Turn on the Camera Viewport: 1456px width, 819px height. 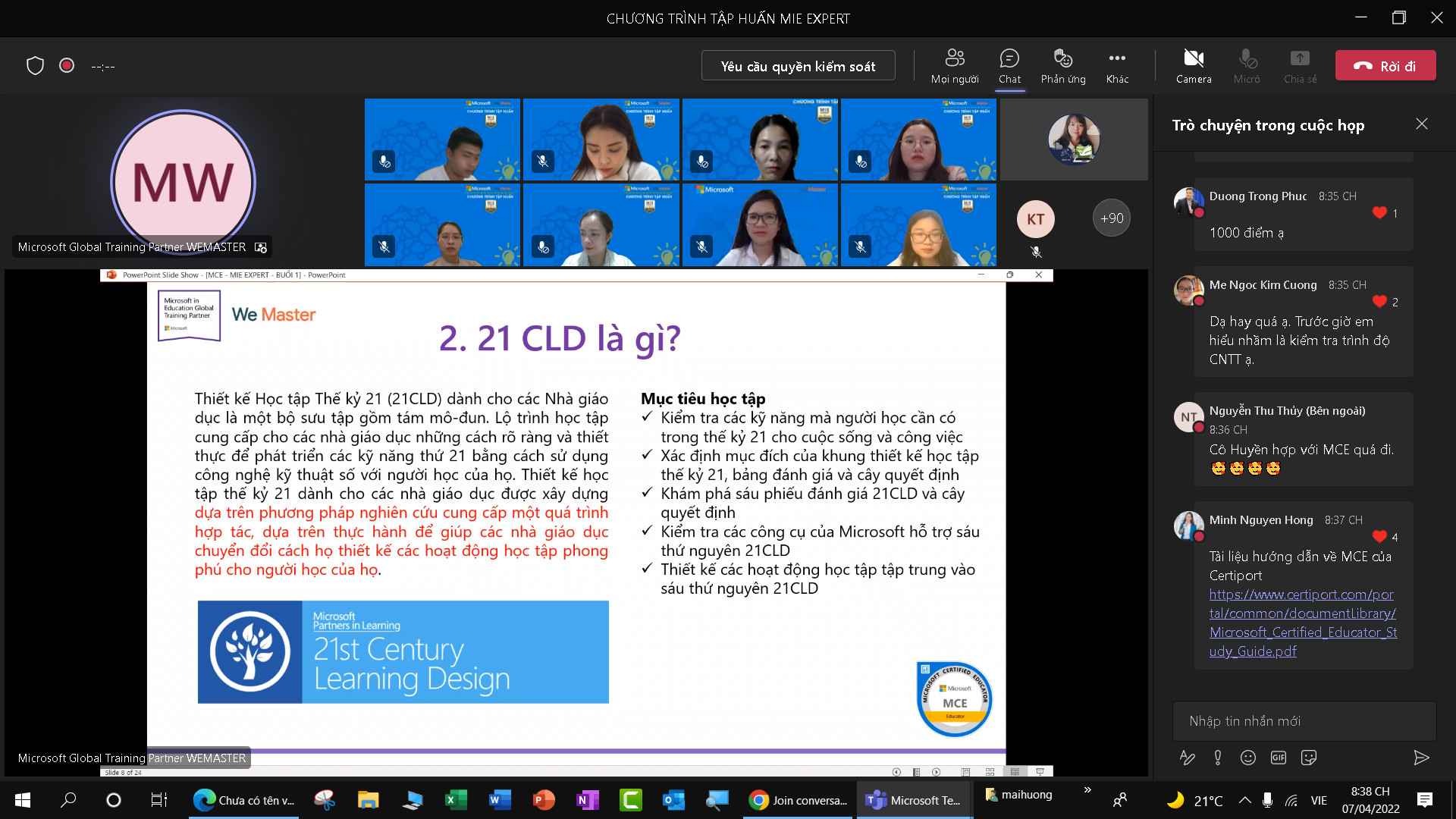pos(1193,66)
